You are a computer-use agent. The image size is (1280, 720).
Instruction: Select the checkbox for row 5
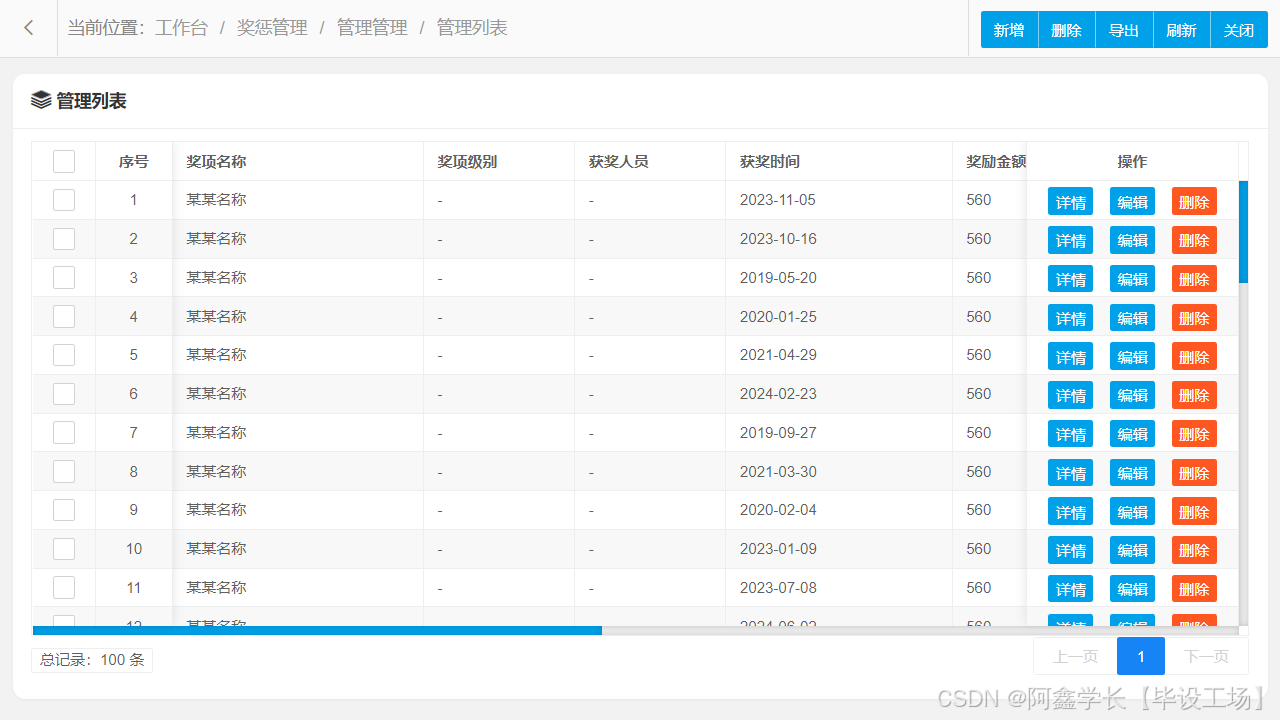(64, 355)
